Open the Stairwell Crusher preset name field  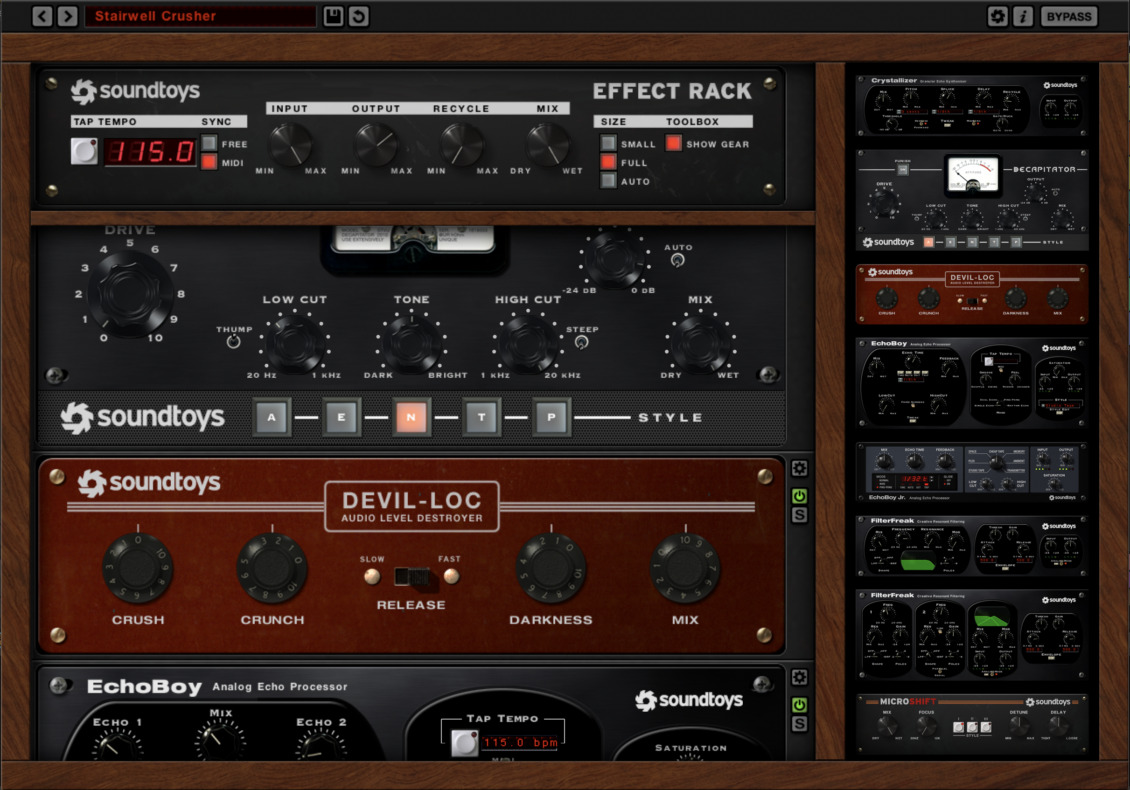(x=200, y=16)
